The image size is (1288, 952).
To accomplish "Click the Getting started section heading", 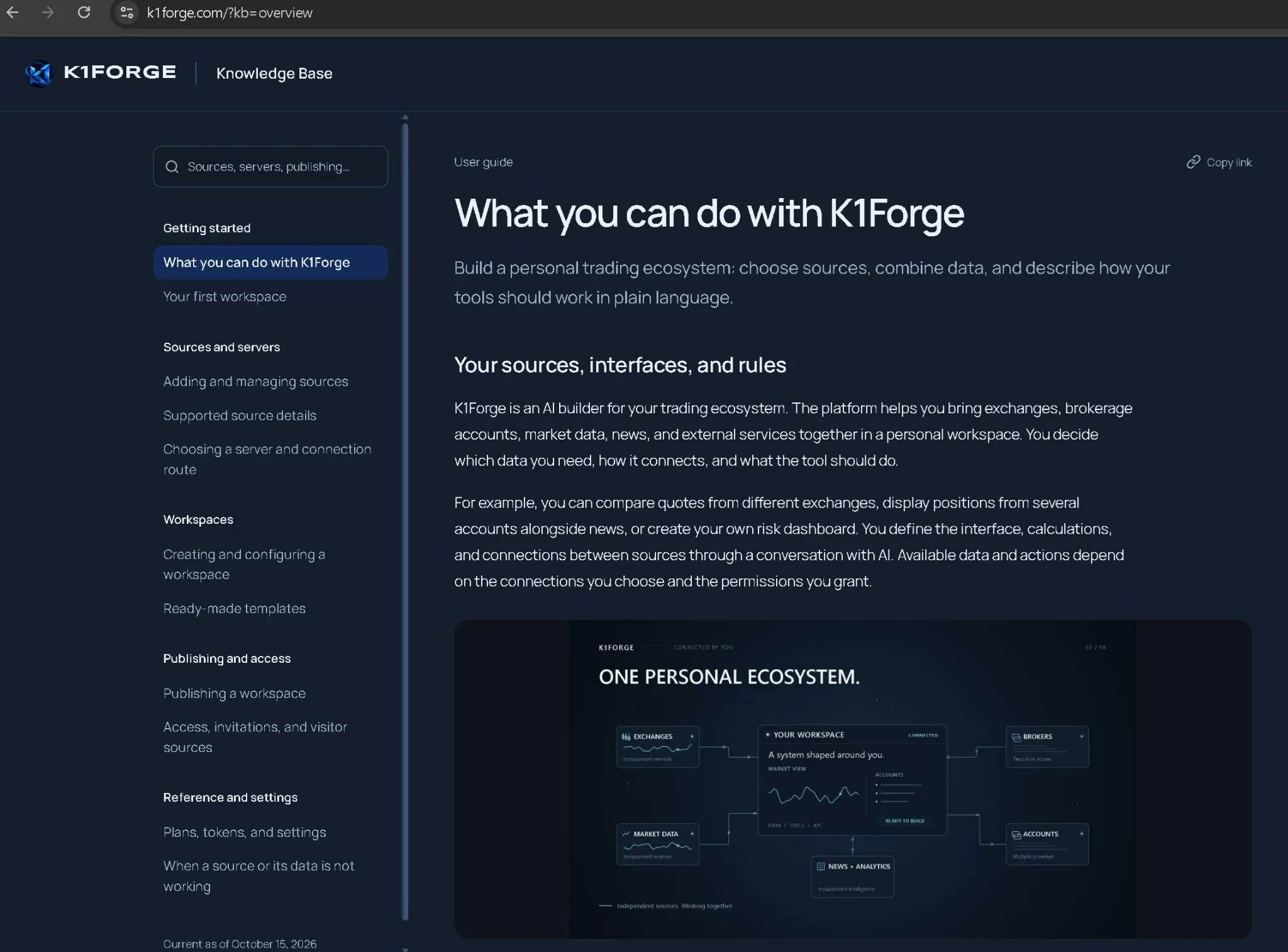I will pyautogui.click(x=207, y=228).
